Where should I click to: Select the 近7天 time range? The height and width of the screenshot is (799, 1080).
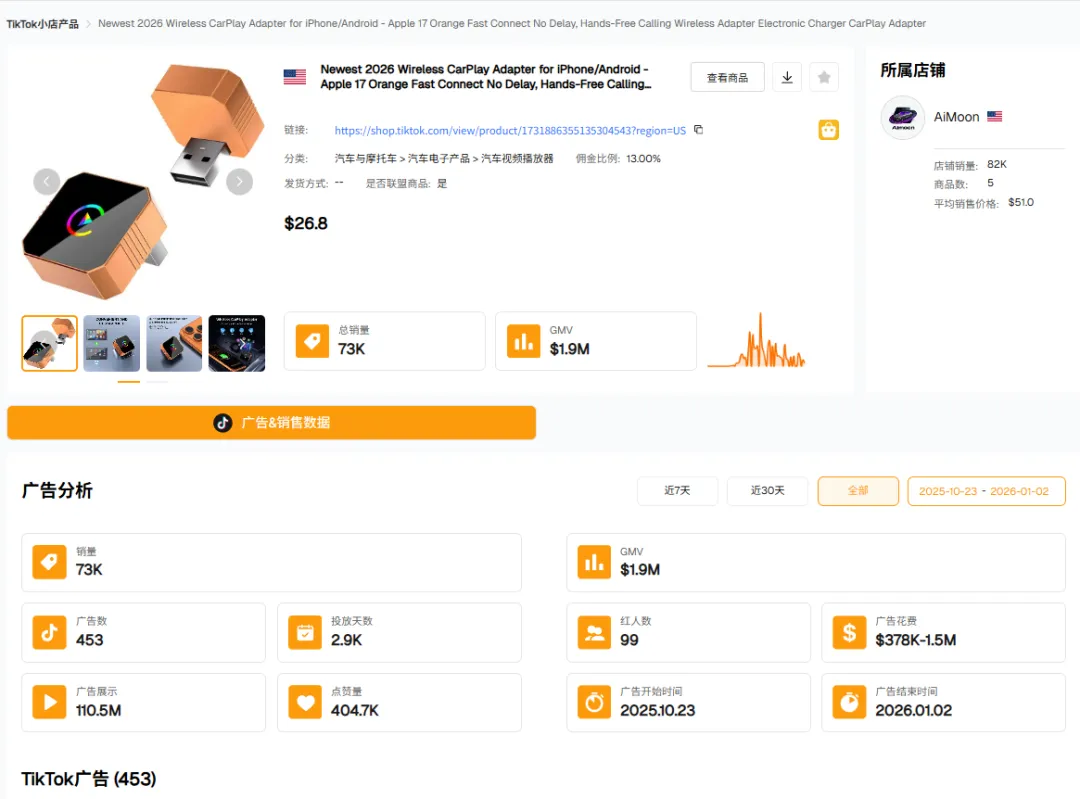coord(677,490)
